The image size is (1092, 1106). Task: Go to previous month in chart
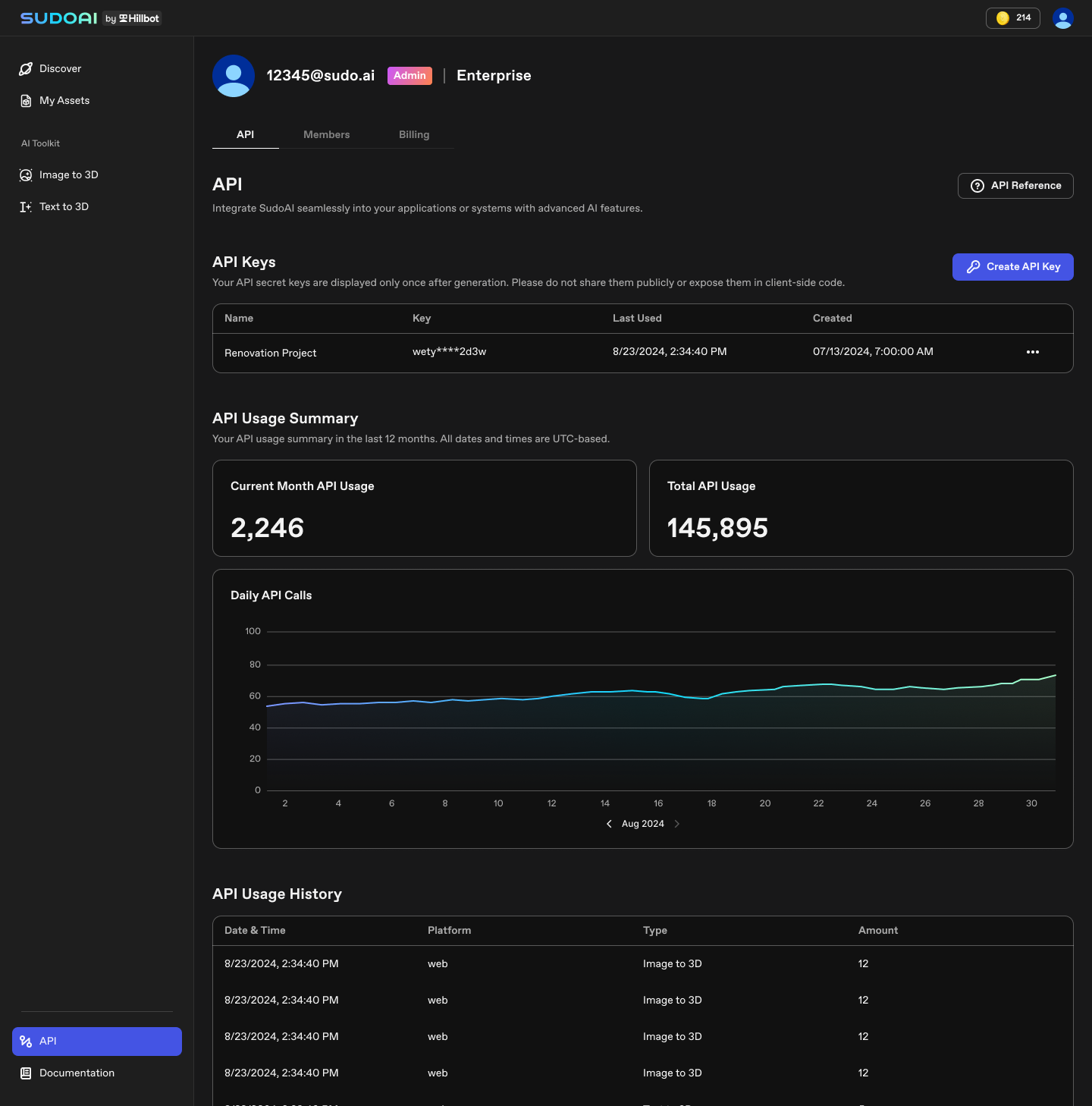point(609,824)
